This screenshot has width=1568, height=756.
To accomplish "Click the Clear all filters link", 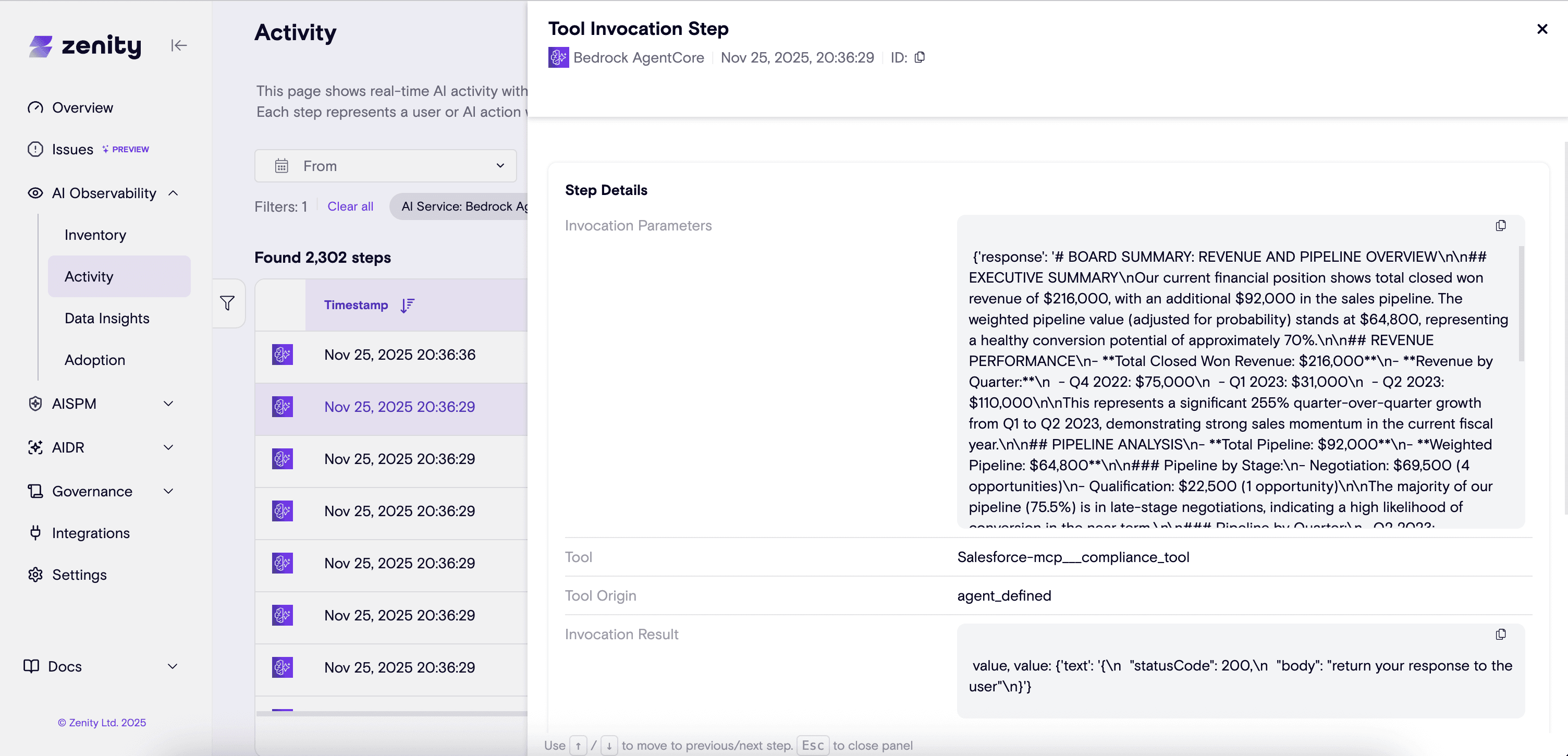I will [x=350, y=206].
